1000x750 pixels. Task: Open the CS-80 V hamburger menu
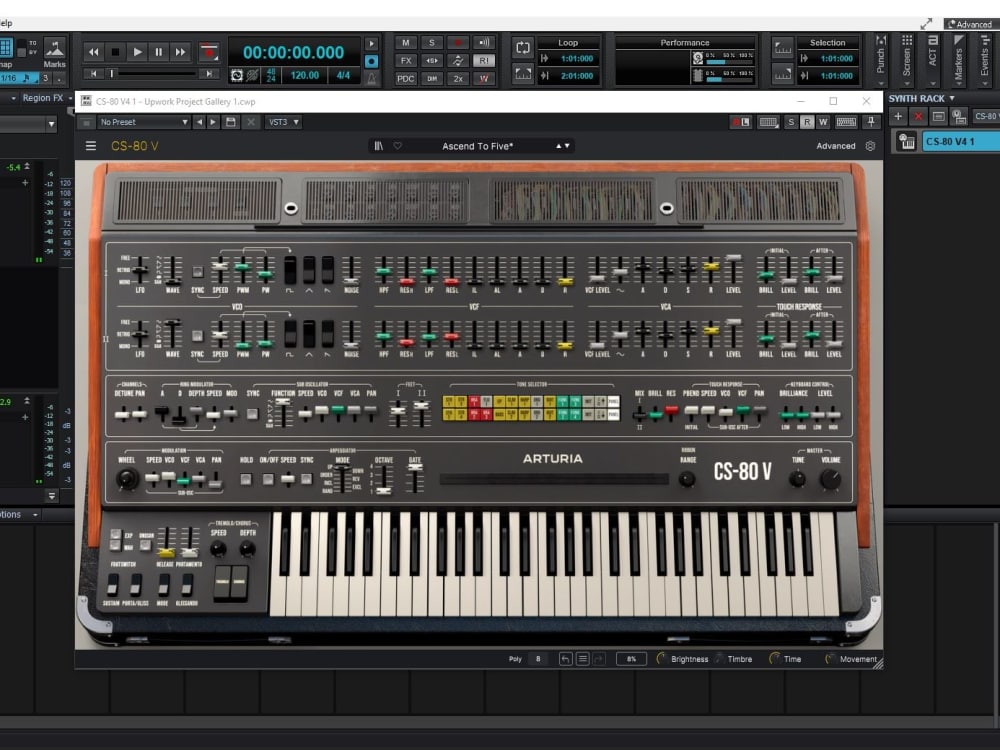(x=91, y=146)
